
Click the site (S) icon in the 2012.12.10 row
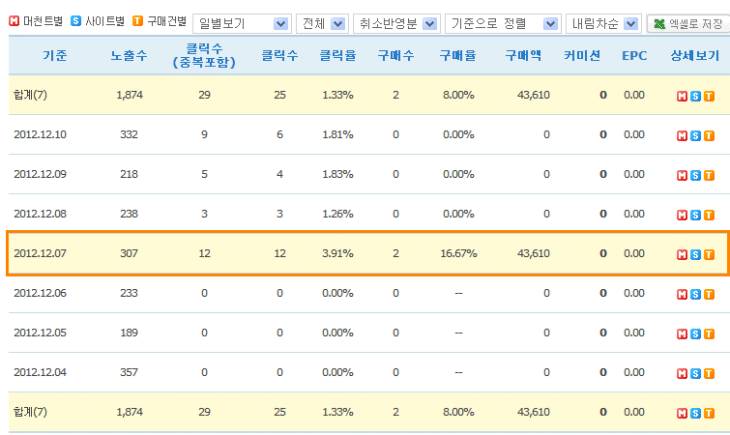[x=696, y=135]
